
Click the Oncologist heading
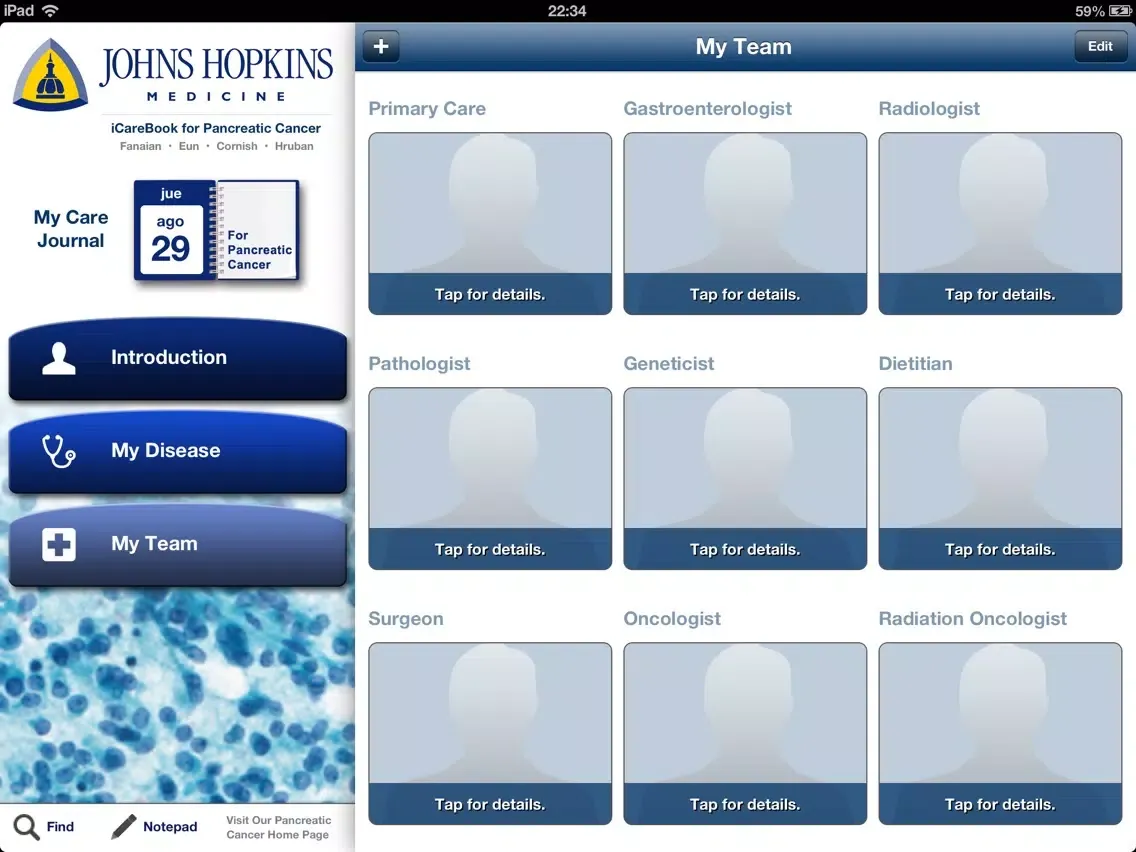pyautogui.click(x=672, y=619)
